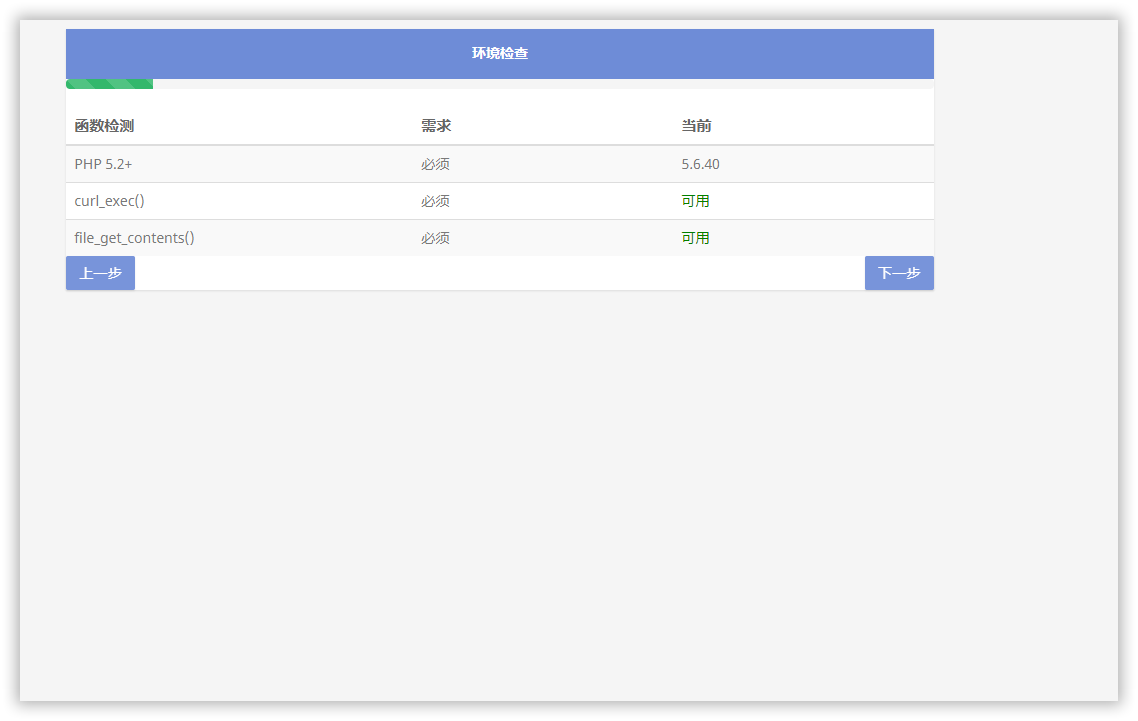
Task: Select the 环境检查 header title
Action: pyautogui.click(x=500, y=53)
